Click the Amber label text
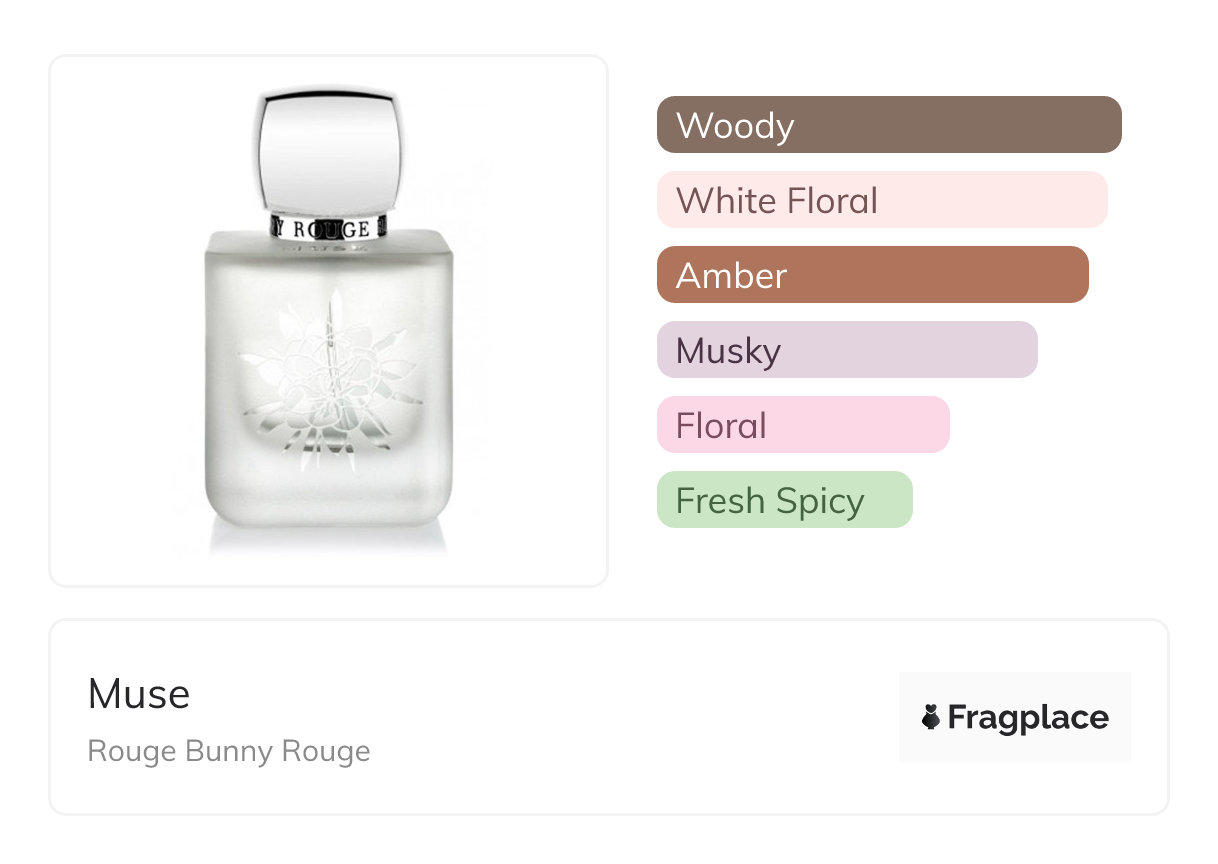The height and width of the screenshot is (864, 1218). (731, 276)
